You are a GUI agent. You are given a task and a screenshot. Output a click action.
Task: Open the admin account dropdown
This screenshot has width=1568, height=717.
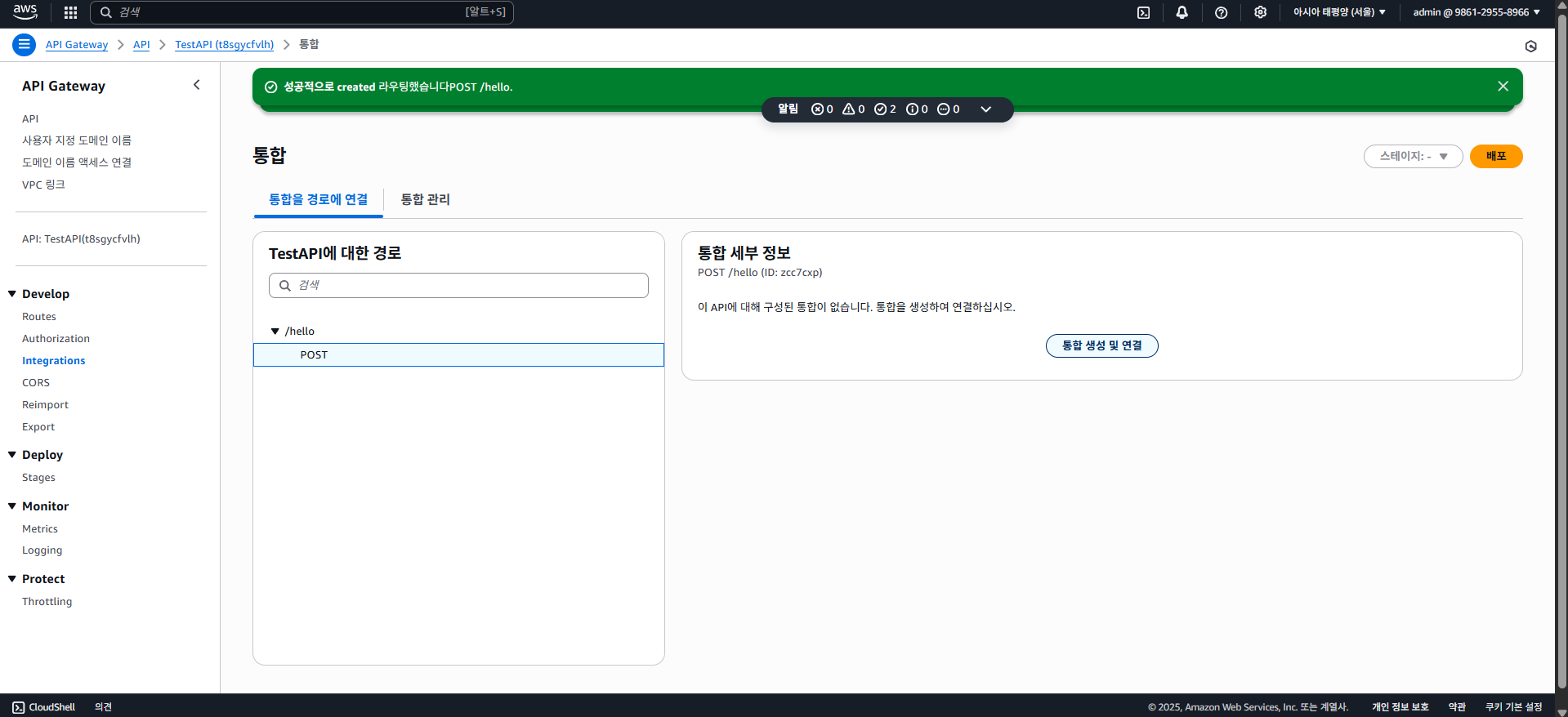click(1476, 12)
